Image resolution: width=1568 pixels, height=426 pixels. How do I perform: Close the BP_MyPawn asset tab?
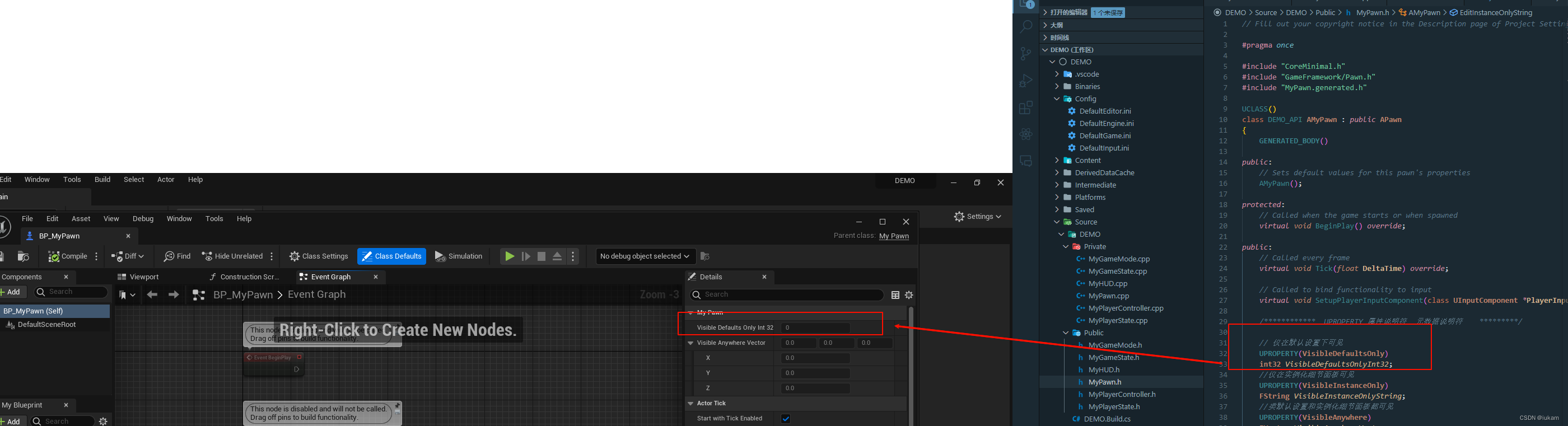click(128, 236)
